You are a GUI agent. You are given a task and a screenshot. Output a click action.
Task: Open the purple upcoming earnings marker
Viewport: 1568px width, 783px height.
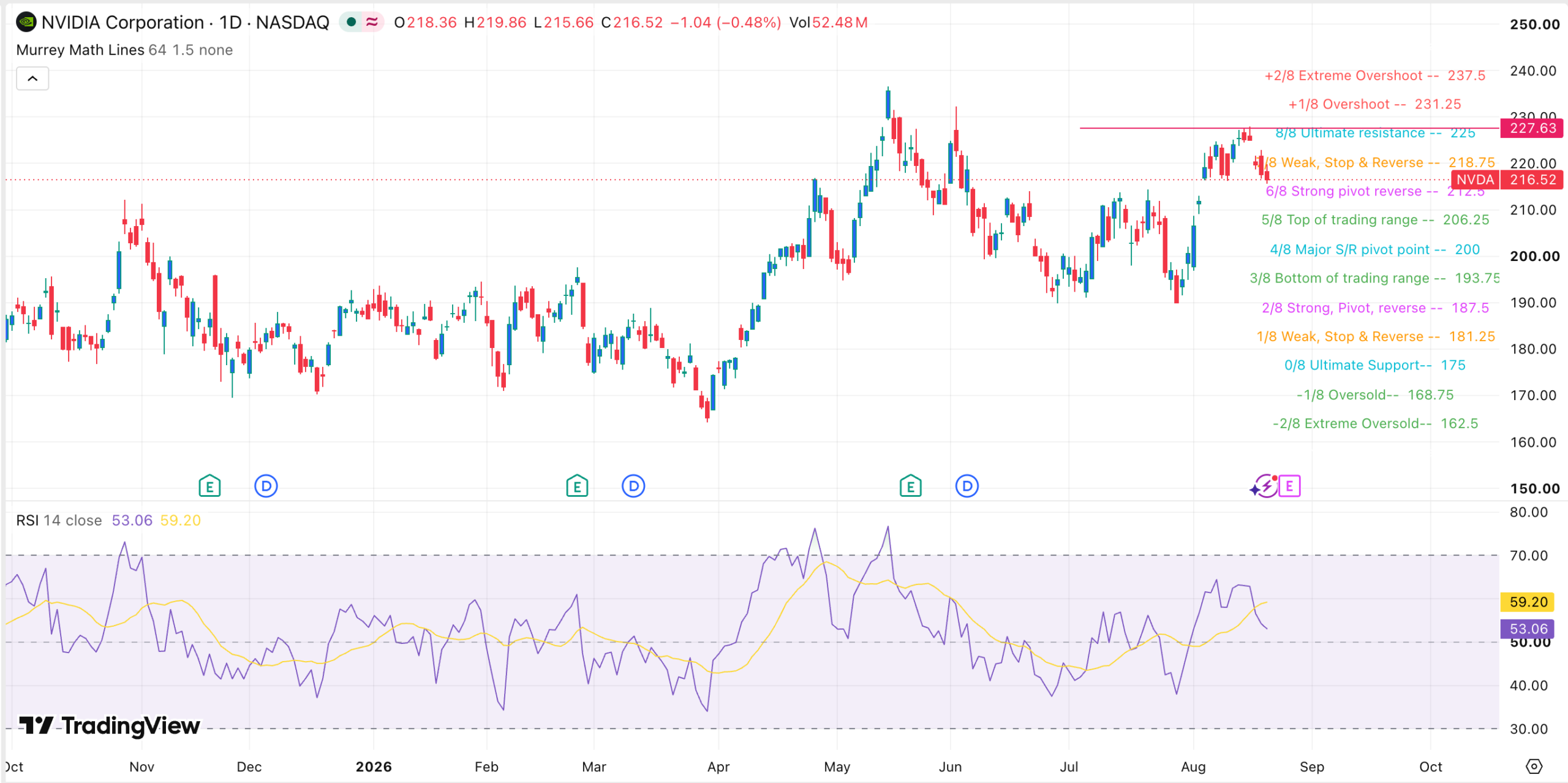coord(1290,486)
